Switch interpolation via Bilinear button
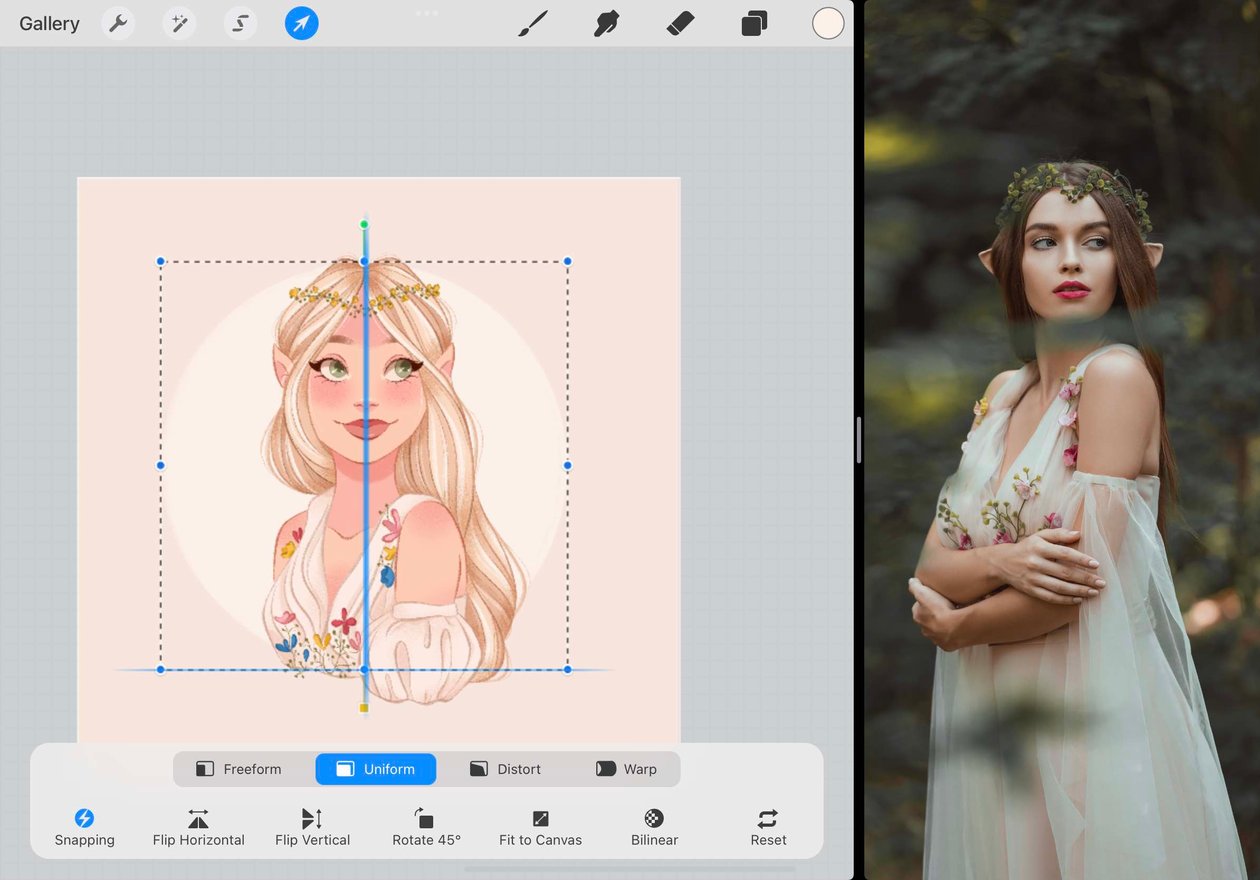The image size is (1260, 880). [654, 828]
